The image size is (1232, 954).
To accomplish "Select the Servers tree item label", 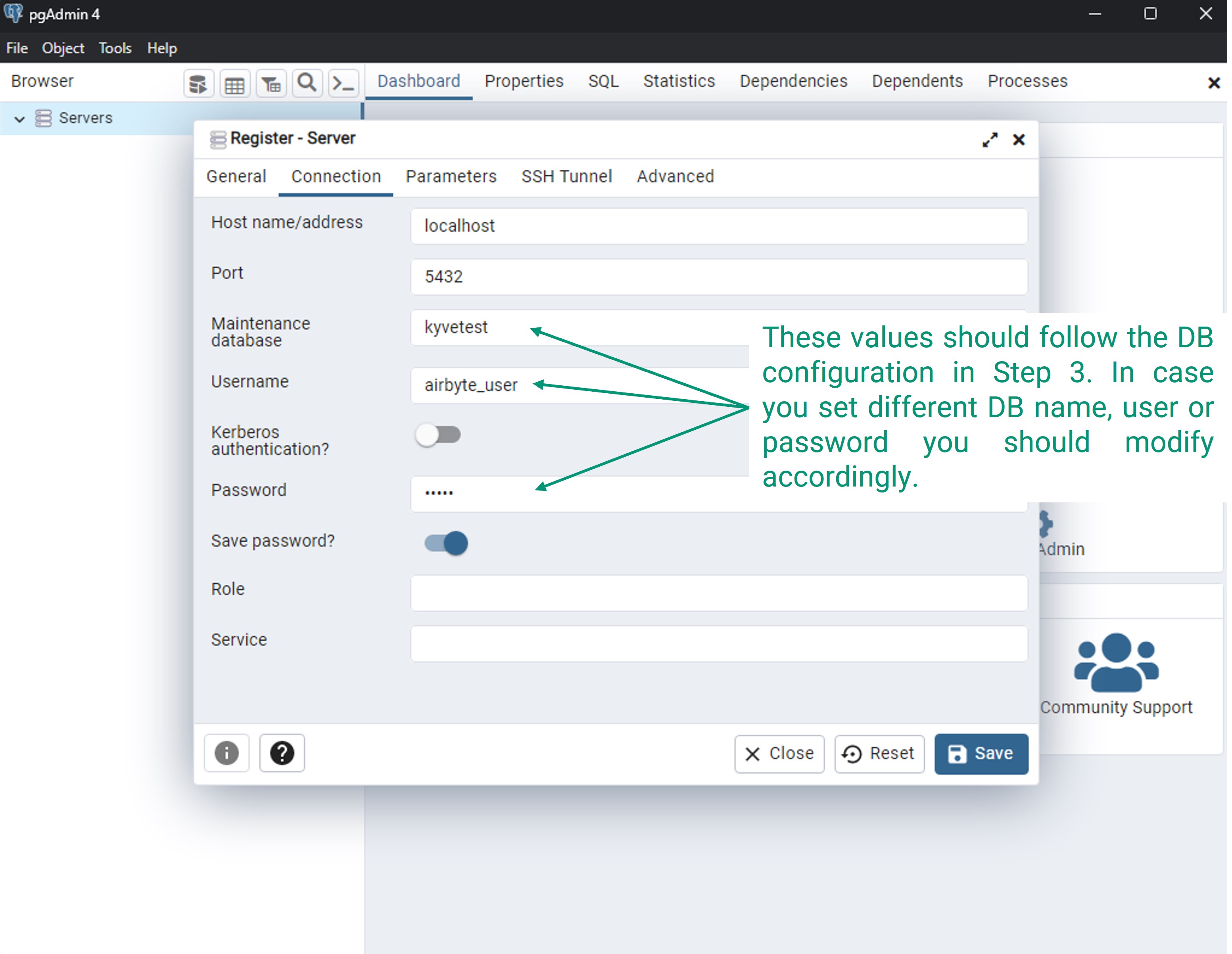I will pyautogui.click(x=86, y=118).
